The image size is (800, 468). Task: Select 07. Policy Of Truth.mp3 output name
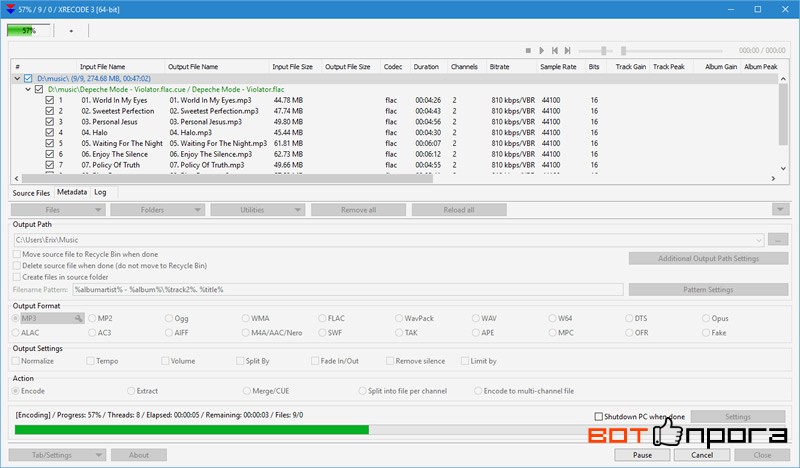pos(207,165)
